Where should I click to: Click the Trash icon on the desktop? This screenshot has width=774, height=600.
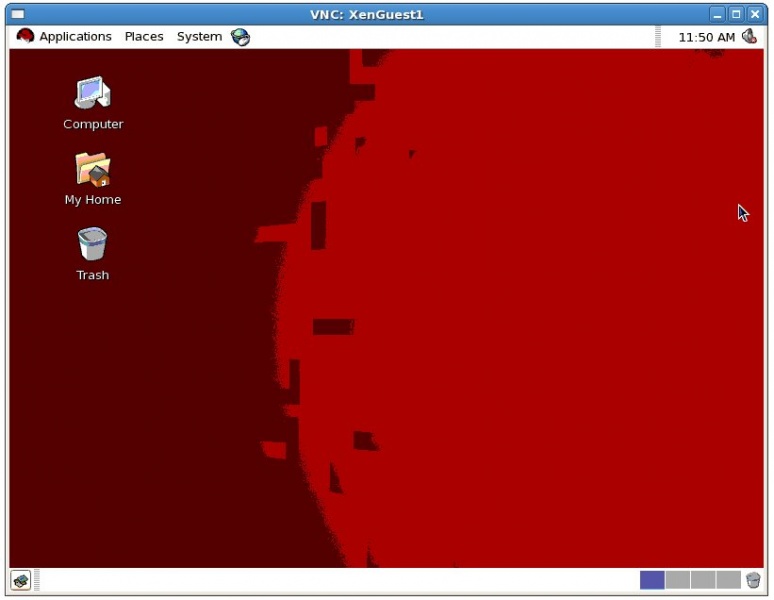(92, 244)
